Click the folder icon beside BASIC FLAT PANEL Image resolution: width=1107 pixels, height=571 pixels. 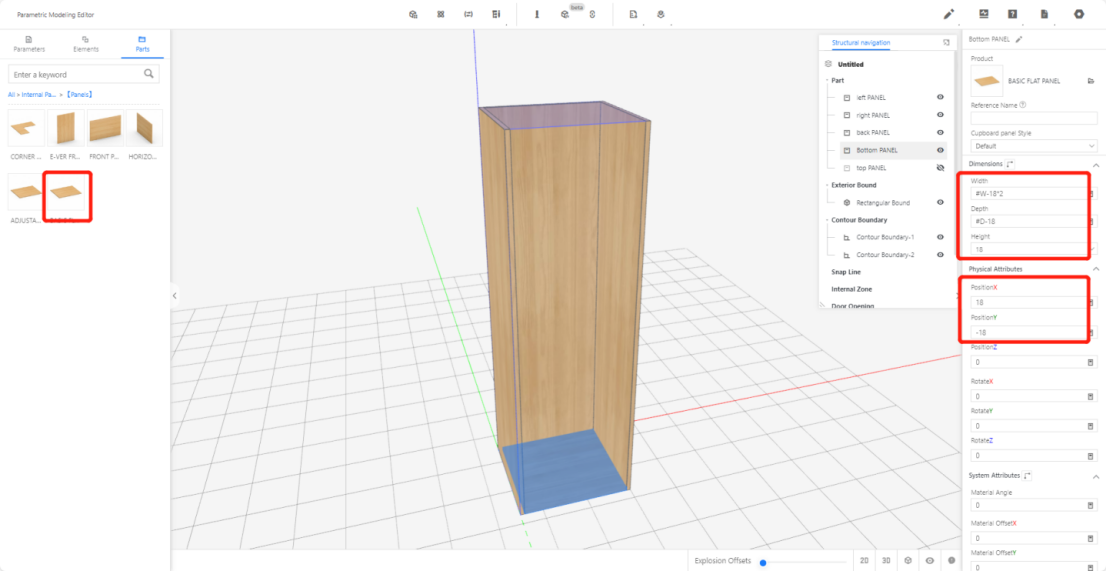point(1091,80)
